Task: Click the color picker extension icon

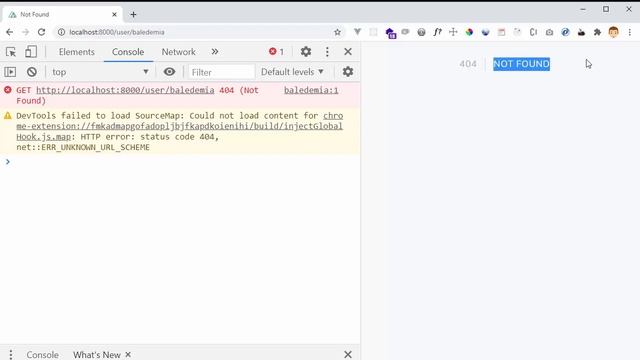Action: tap(469, 32)
